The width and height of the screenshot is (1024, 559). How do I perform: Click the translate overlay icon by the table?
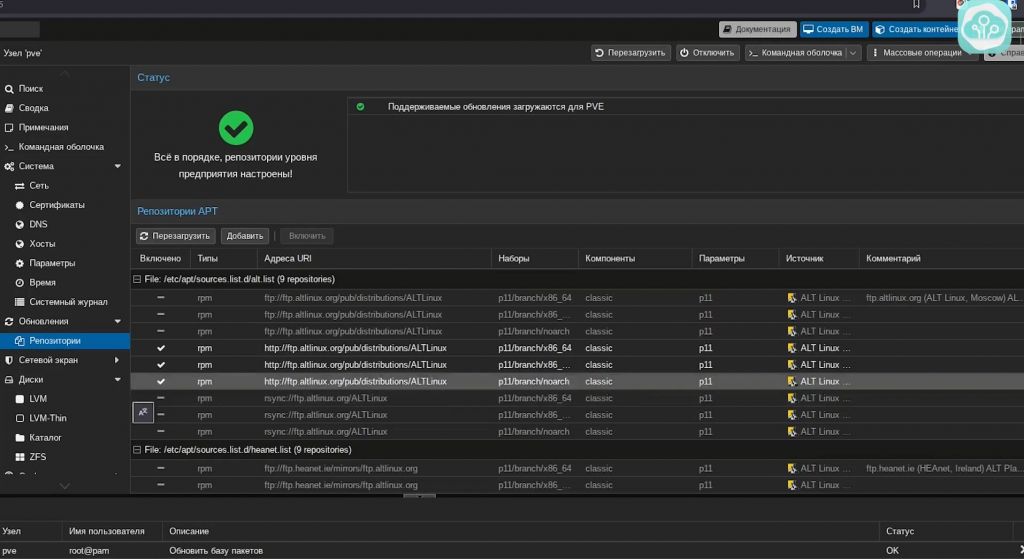coord(143,413)
